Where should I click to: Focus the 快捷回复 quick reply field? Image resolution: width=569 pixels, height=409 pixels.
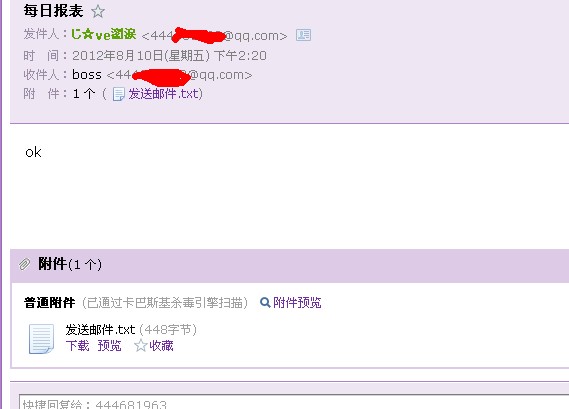[294, 402]
